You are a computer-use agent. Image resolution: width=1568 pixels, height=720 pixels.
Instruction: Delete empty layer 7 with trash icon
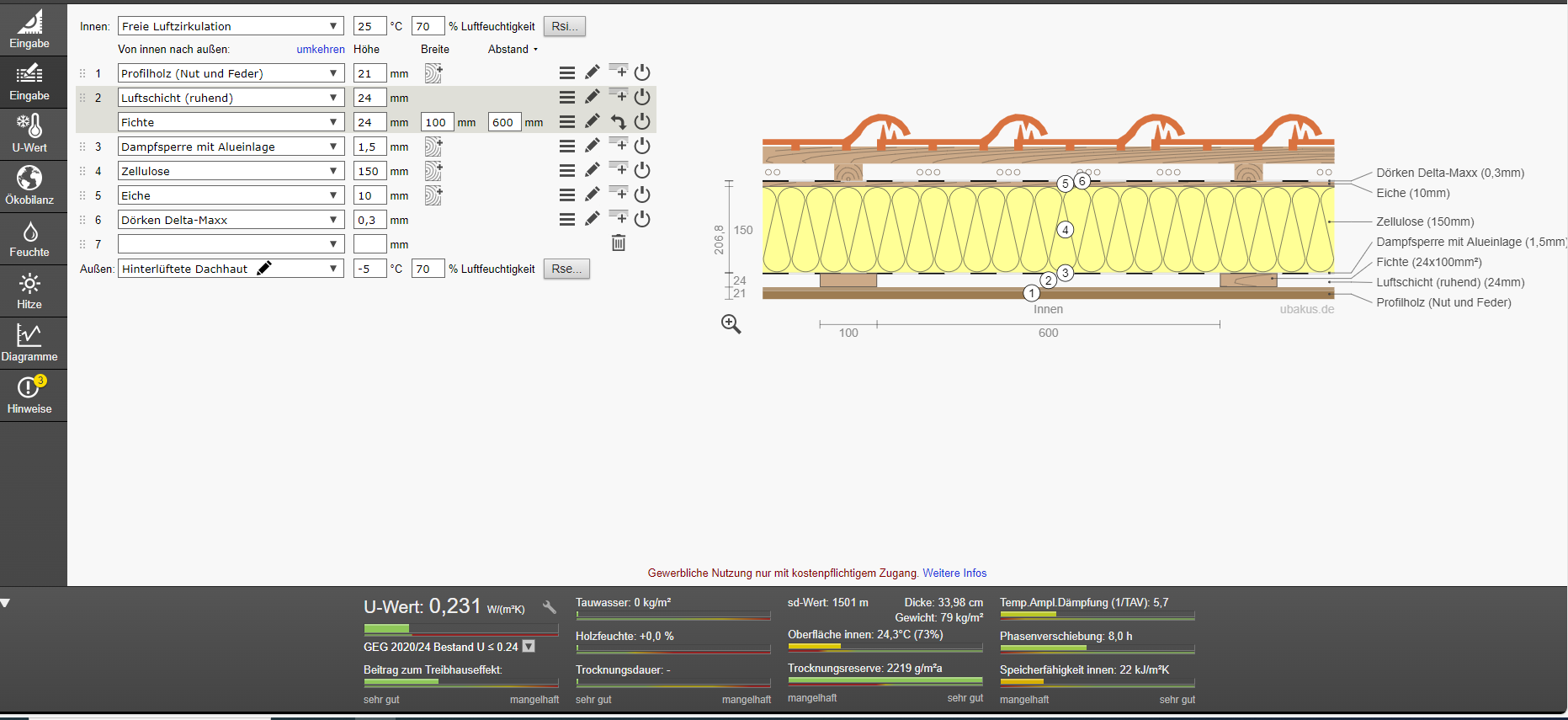point(619,243)
